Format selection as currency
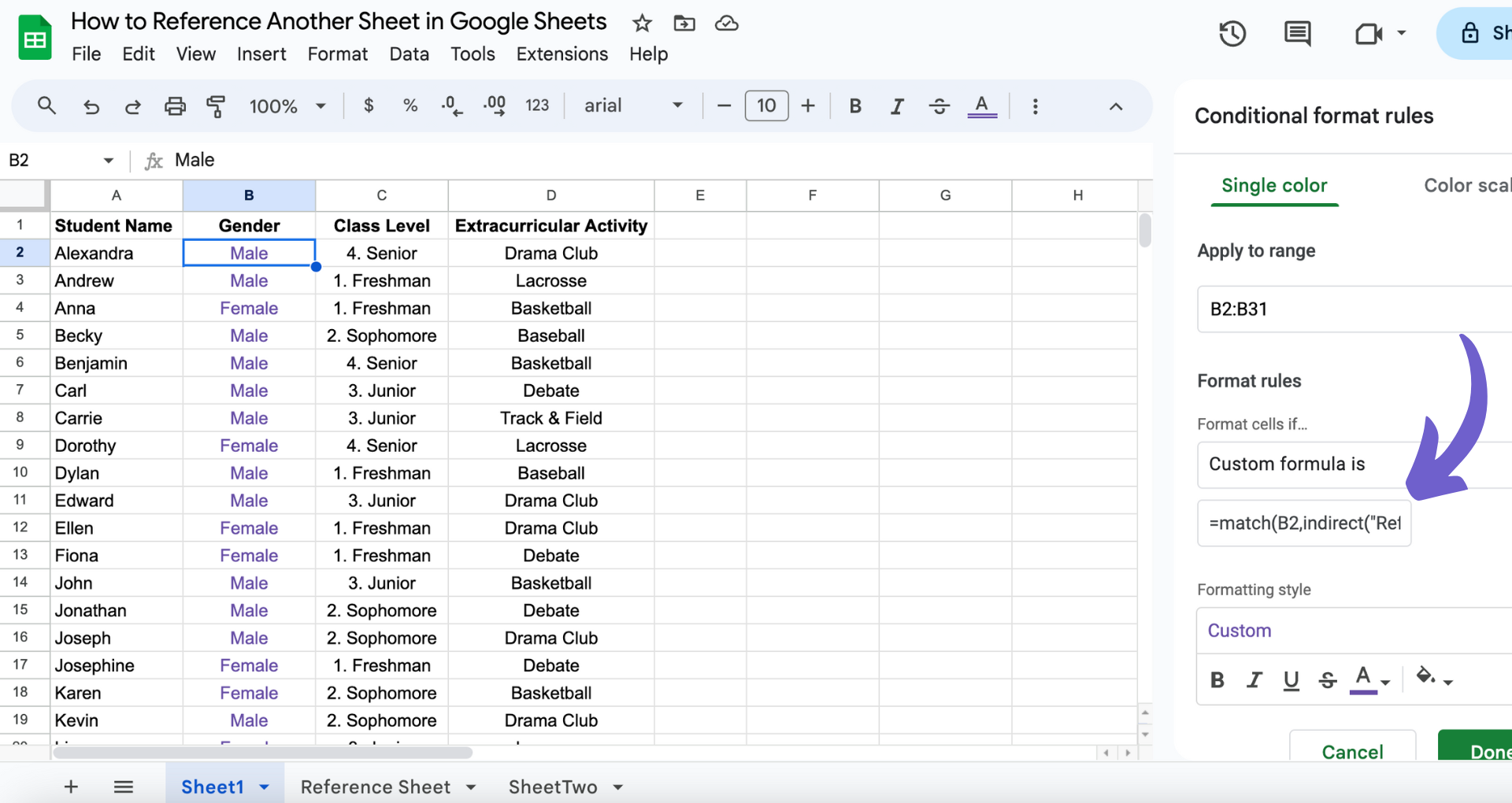 pyautogui.click(x=369, y=105)
